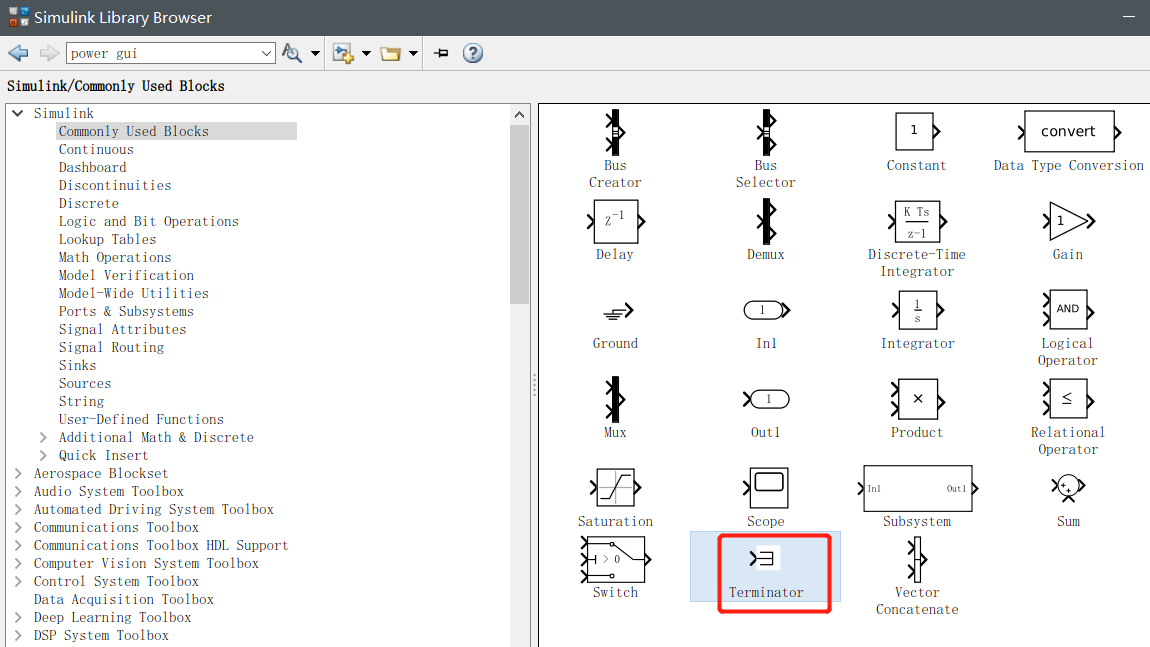Select the Logical Operator AND block
Viewport: 1150px width, 647px height.
(x=1069, y=310)
